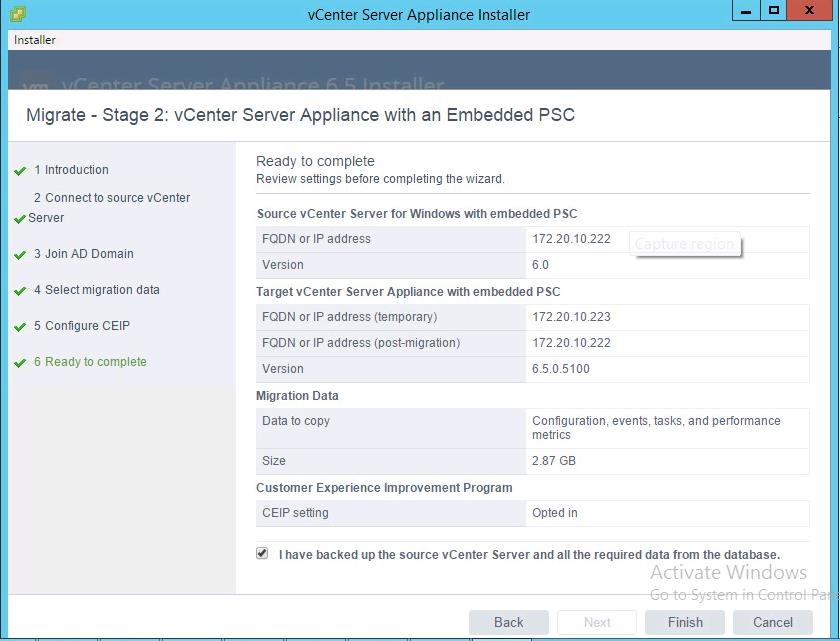The image size is (840, 641).
Task: Click the Ready to complete heading
Action: [315, 161]
